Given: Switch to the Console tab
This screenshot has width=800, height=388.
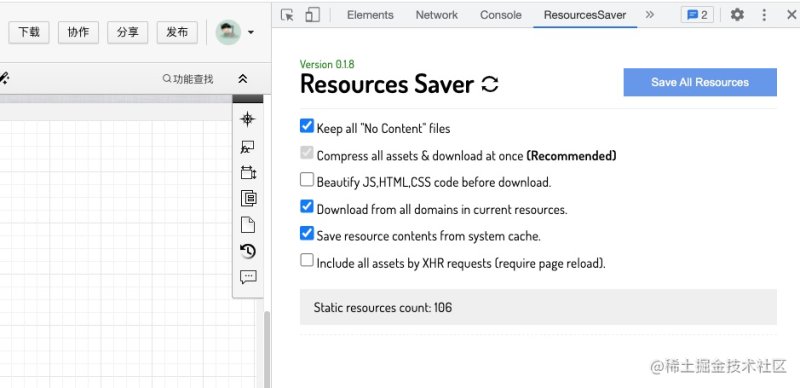Looking at the screenshot, I should 501,15.
